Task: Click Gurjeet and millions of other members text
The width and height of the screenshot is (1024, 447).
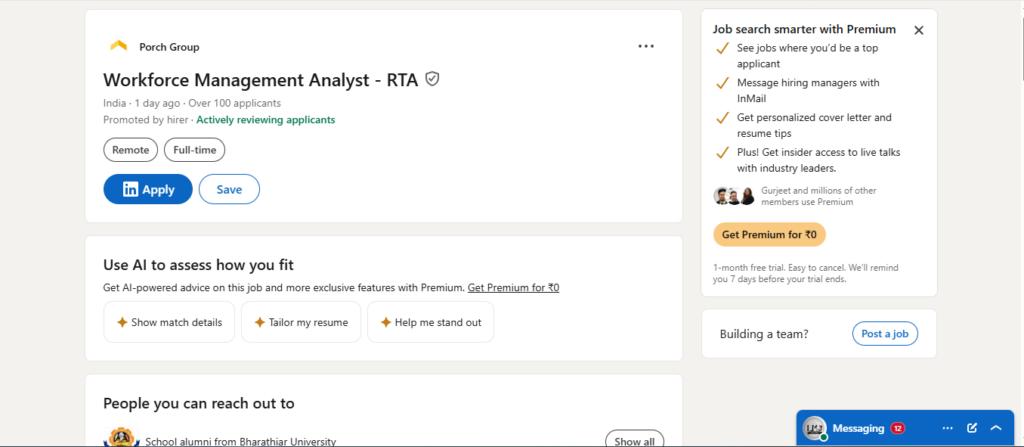Action: point(819,196)
